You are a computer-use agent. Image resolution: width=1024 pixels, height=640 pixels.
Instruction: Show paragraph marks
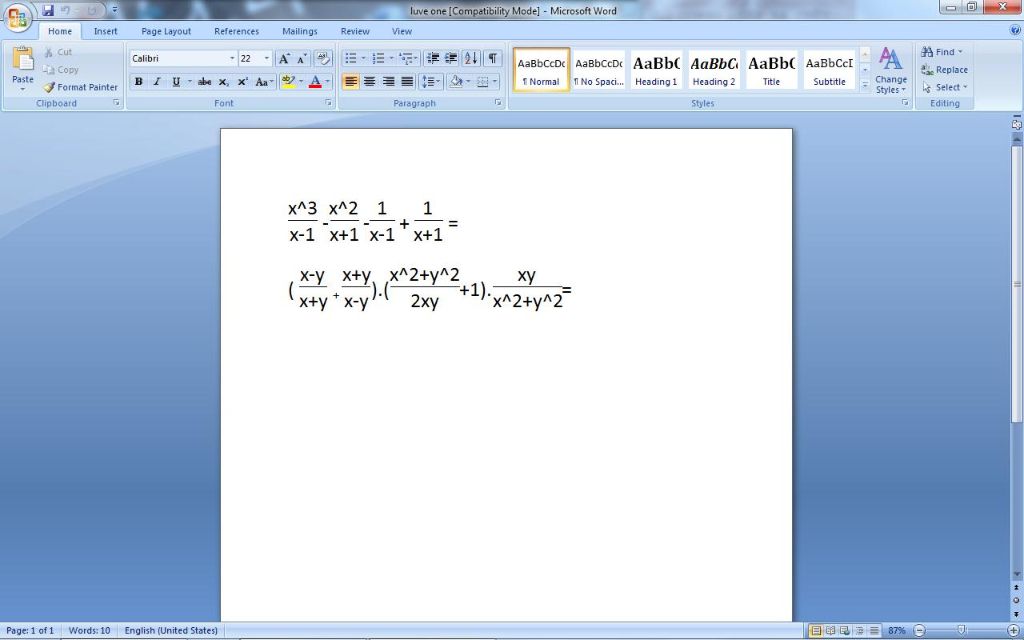492,59
